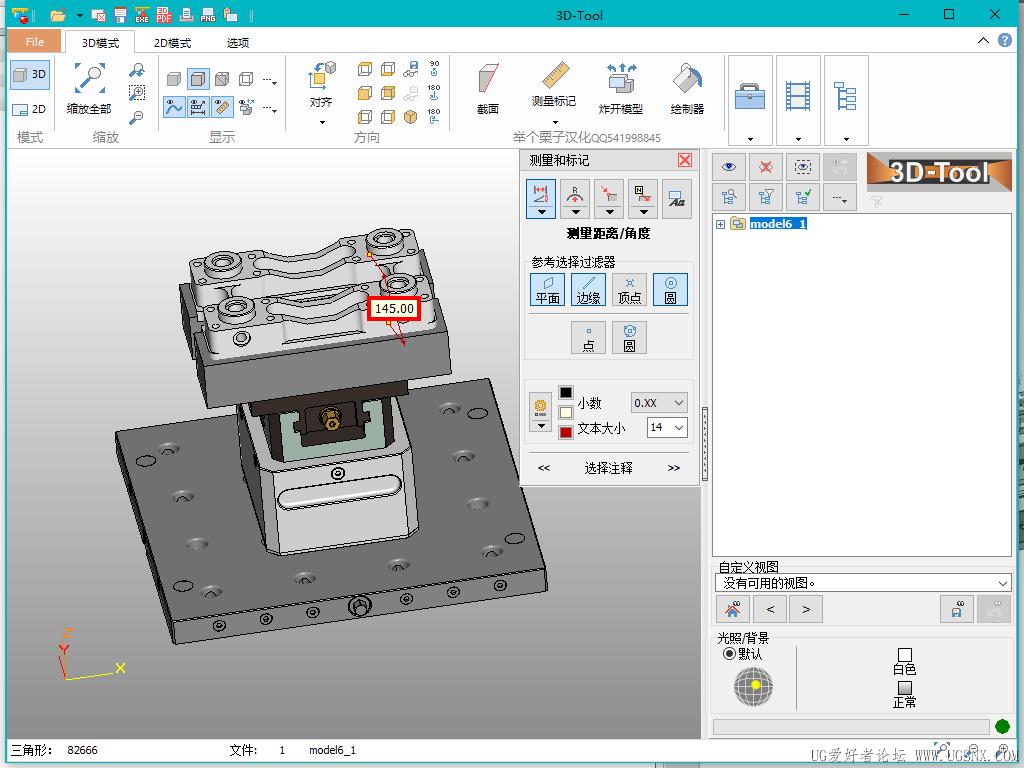Click the text annotation Aa icon

coord(677,199)
